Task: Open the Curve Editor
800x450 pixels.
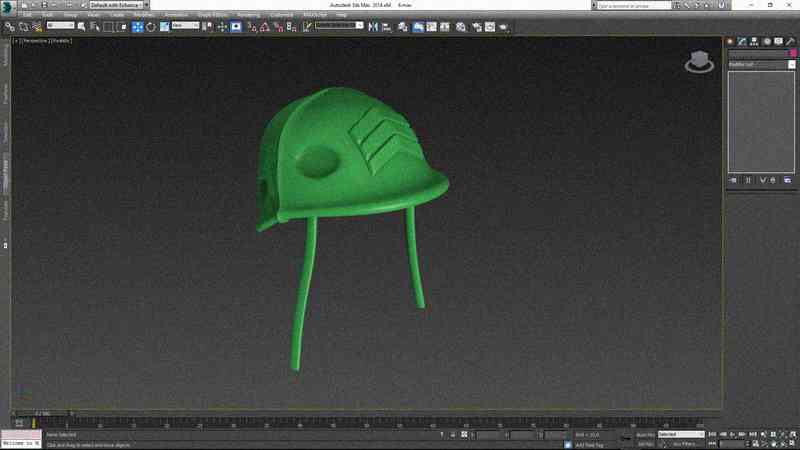Action: (x=431, y=27)
